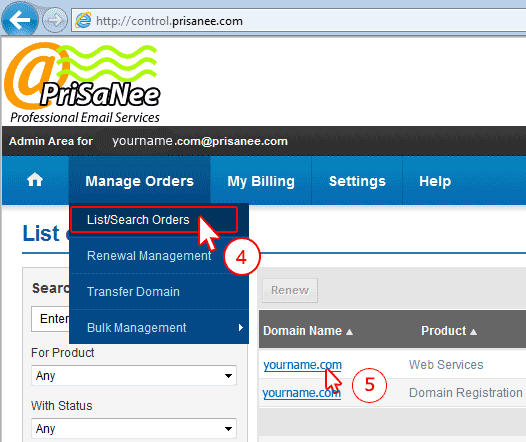Screen dimensions: 526x442
Task: Open the With Status dropdown
Action: (134, 428)
